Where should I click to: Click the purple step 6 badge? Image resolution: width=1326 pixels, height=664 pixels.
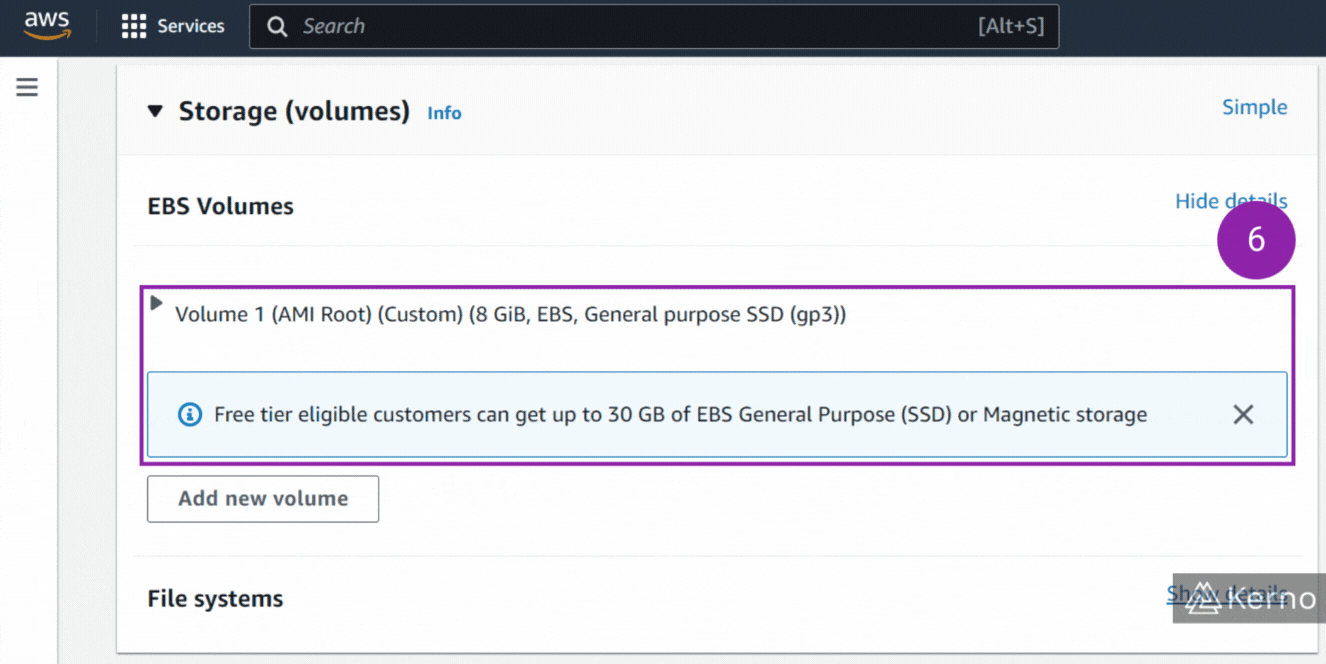pyautogui.click(x=1256, y=240)
